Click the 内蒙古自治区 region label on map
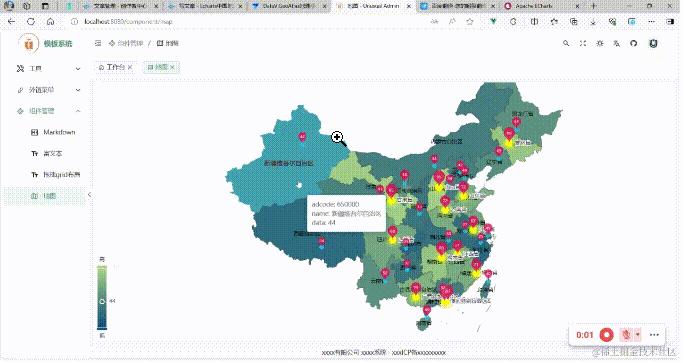682x362 pixels. coord(447,141)
